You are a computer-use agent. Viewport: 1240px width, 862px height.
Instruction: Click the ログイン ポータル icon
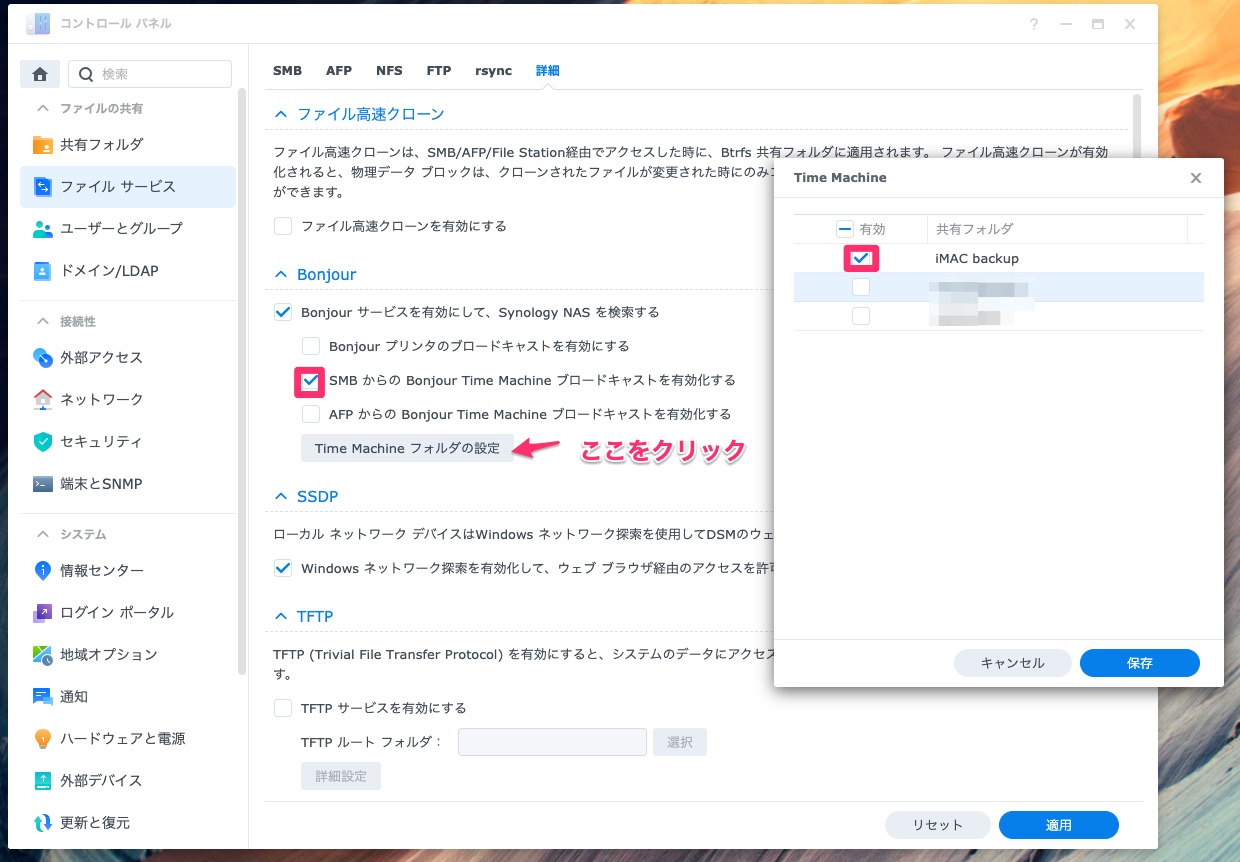coord(43,612)
